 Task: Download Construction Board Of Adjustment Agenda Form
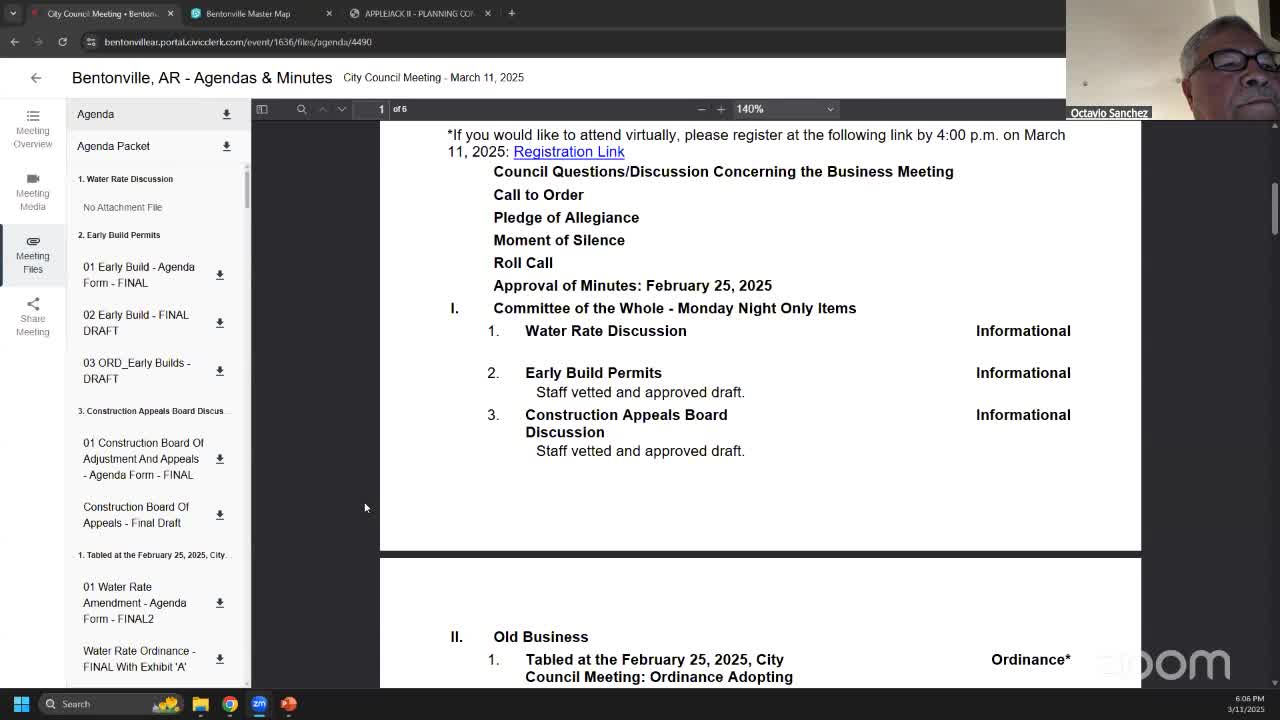click(220, 459)
